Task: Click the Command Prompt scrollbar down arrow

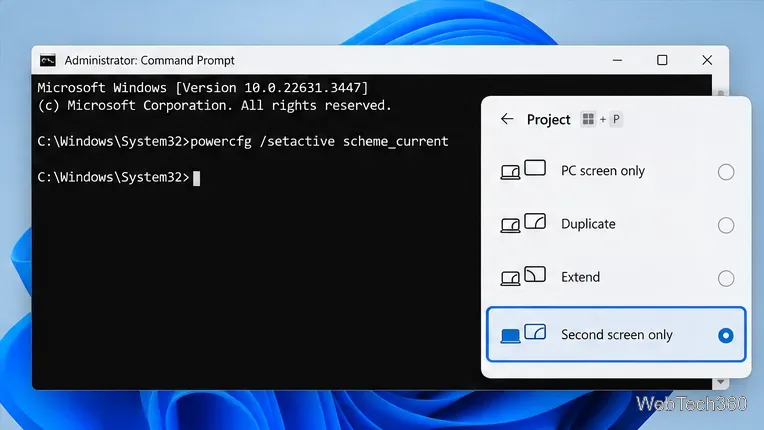Action: 720,383
